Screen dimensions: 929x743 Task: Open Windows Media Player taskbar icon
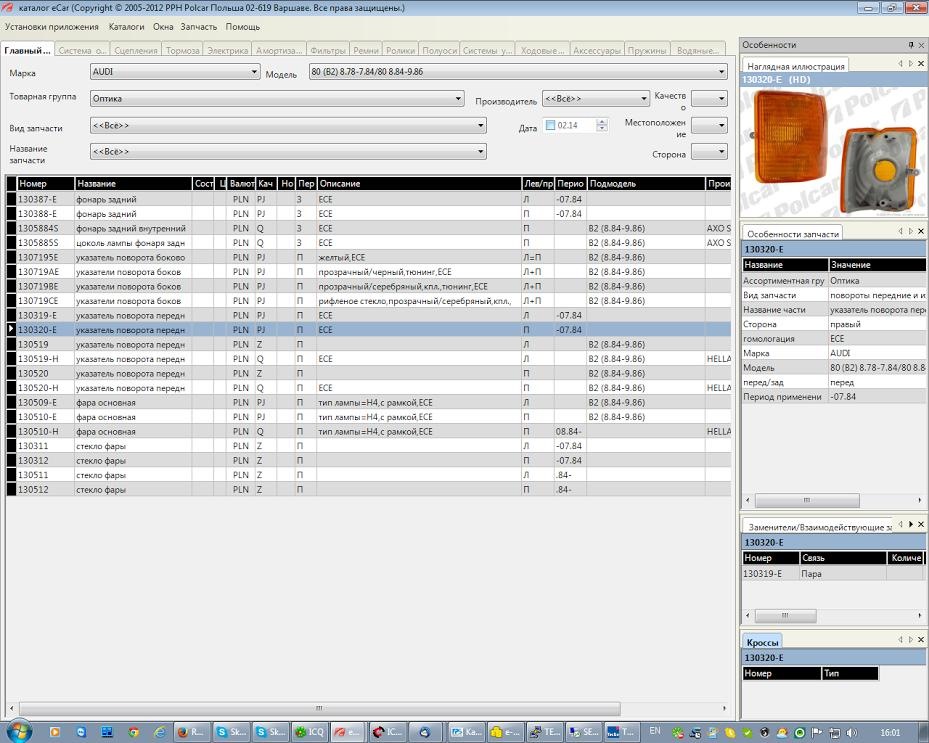pyautogui.click(x=55, y=732)
